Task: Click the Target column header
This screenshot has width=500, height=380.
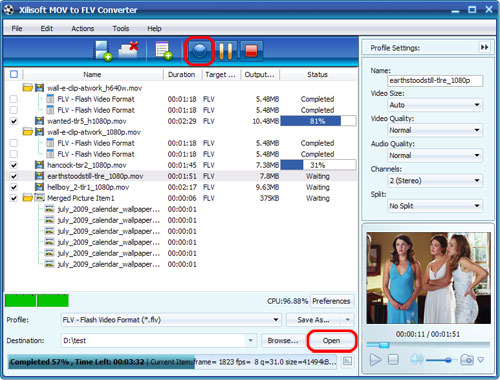Action: click(221, 74)
